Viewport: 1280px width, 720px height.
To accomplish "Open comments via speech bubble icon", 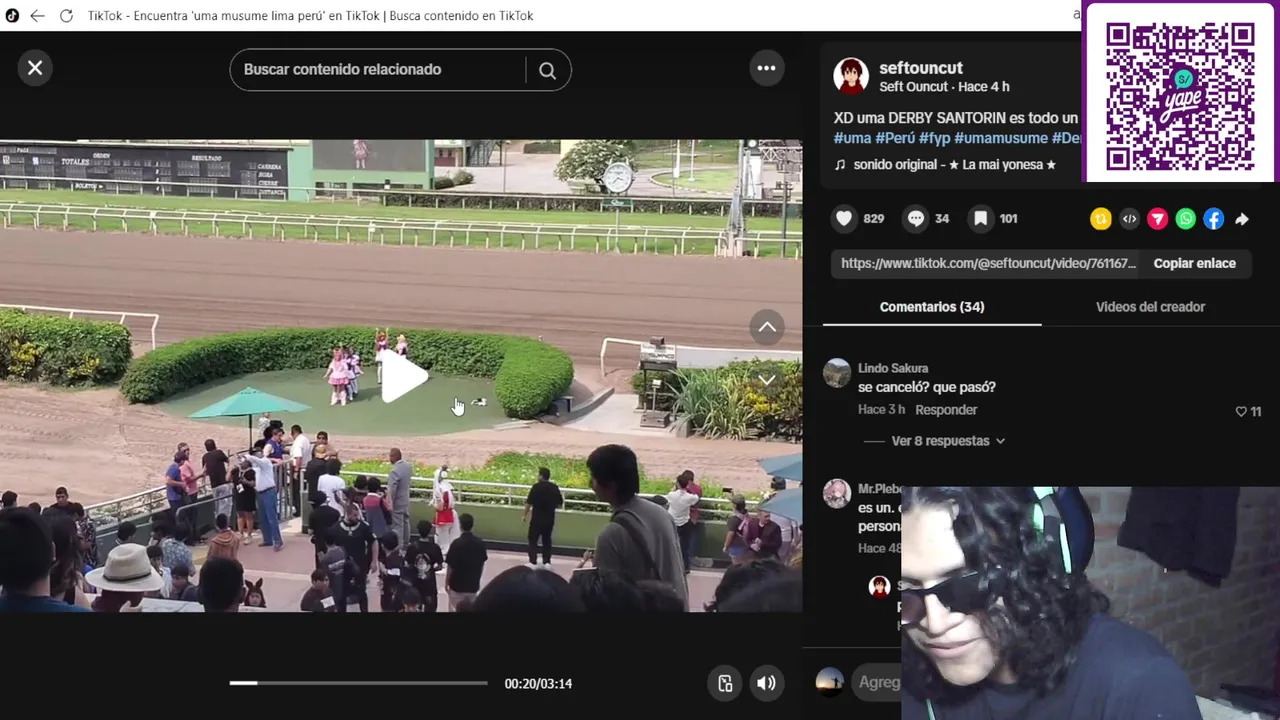I will 916,218.
